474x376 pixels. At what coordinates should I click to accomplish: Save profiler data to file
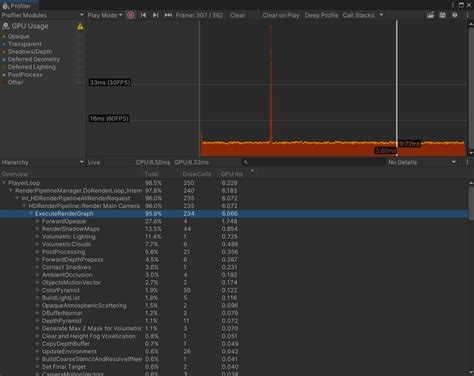(442, 15)
